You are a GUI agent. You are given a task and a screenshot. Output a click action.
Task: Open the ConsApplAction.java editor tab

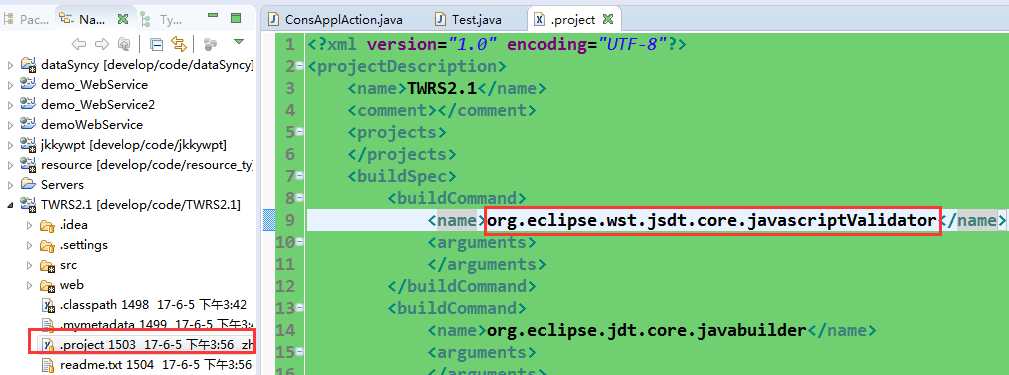(336, 19)
